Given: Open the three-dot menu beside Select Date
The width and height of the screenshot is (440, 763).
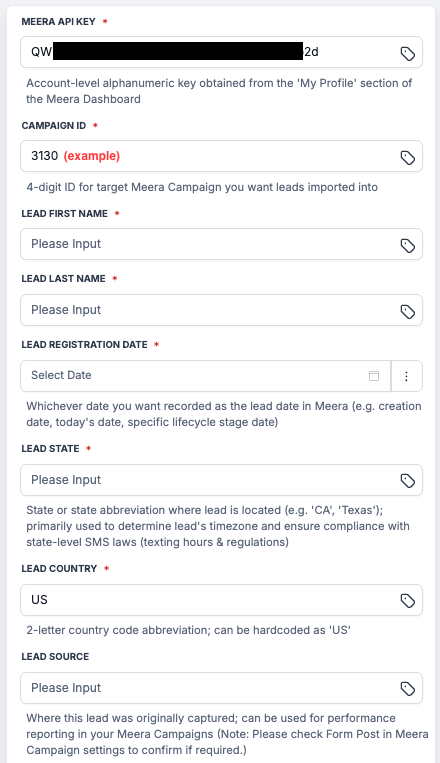Looking at the screenshot, I should 406,376.
